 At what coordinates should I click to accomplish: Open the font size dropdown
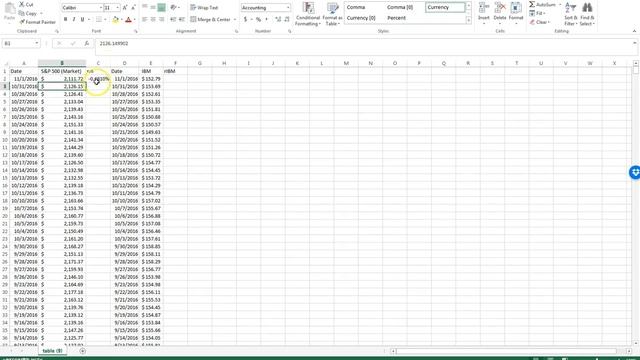118,8
